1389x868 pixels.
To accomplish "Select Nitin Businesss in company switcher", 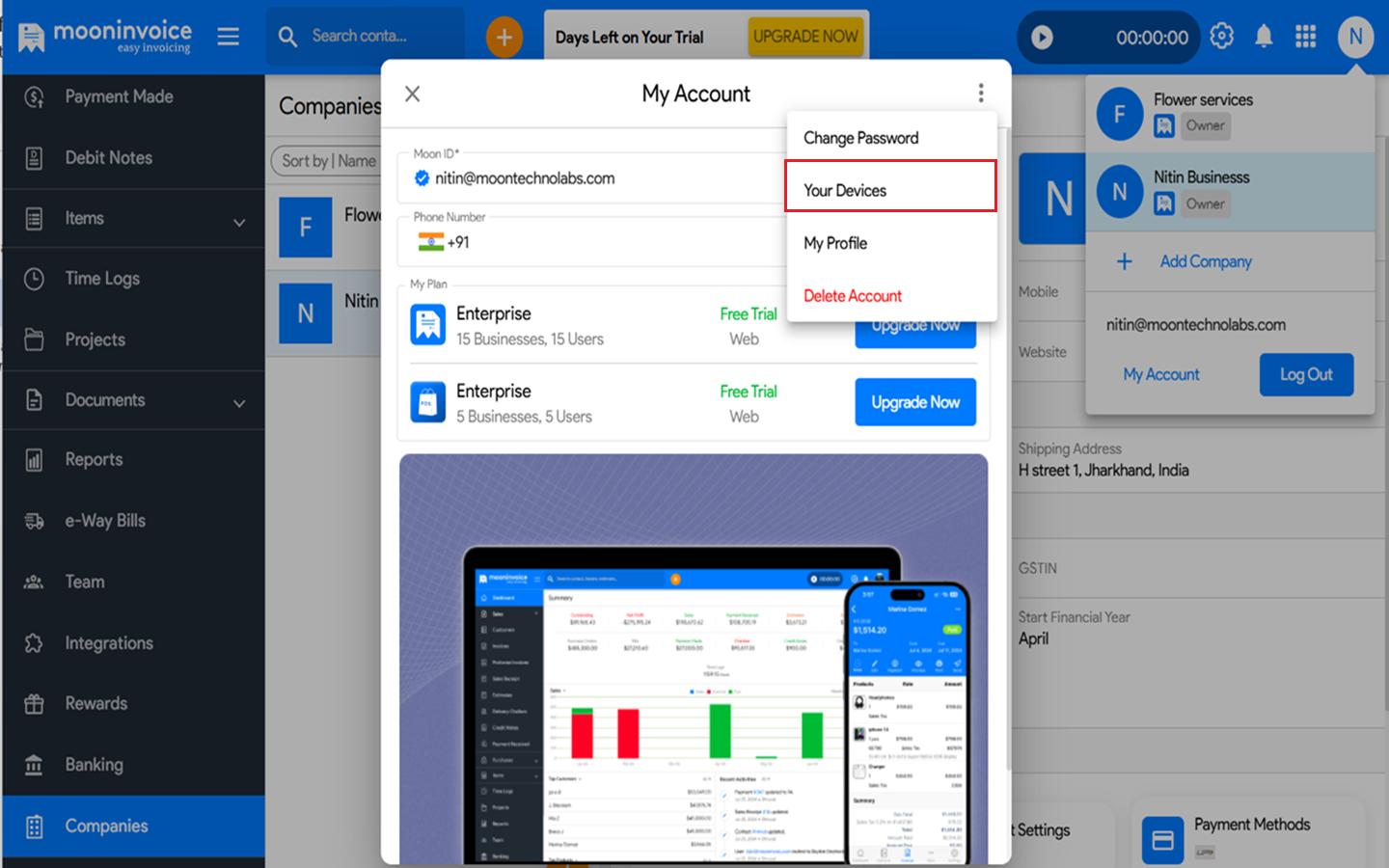I will [1230, 191].
